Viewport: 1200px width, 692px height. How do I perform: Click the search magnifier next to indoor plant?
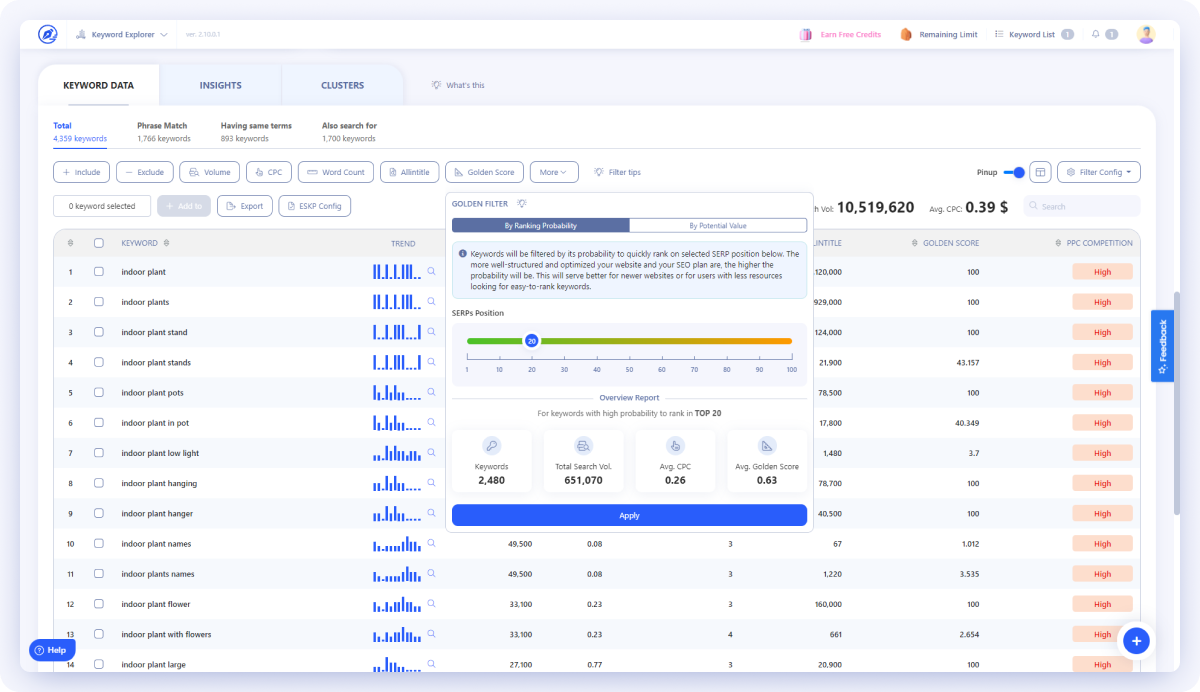coord(431,271)
